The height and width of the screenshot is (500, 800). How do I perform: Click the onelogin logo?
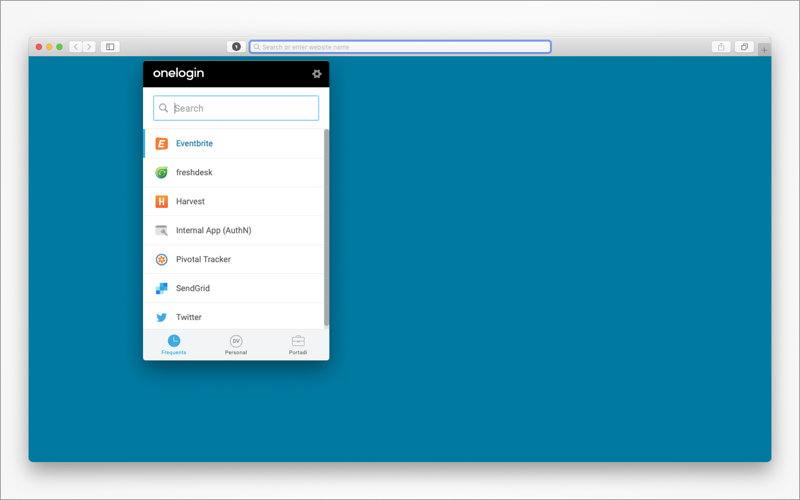click(179, 73)
